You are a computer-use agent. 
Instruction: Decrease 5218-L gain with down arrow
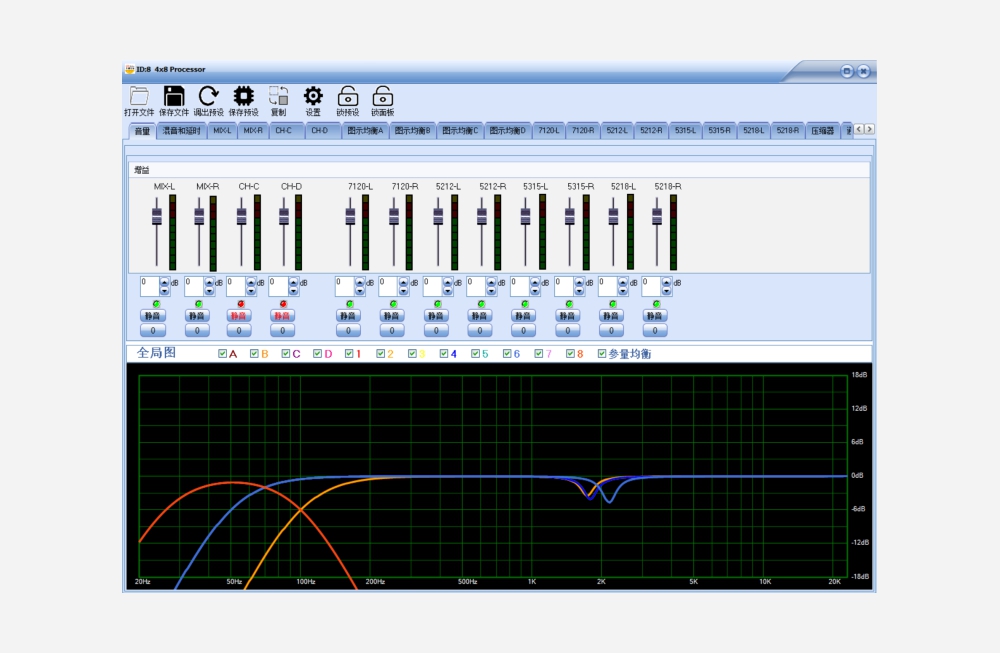pos(622,291)
